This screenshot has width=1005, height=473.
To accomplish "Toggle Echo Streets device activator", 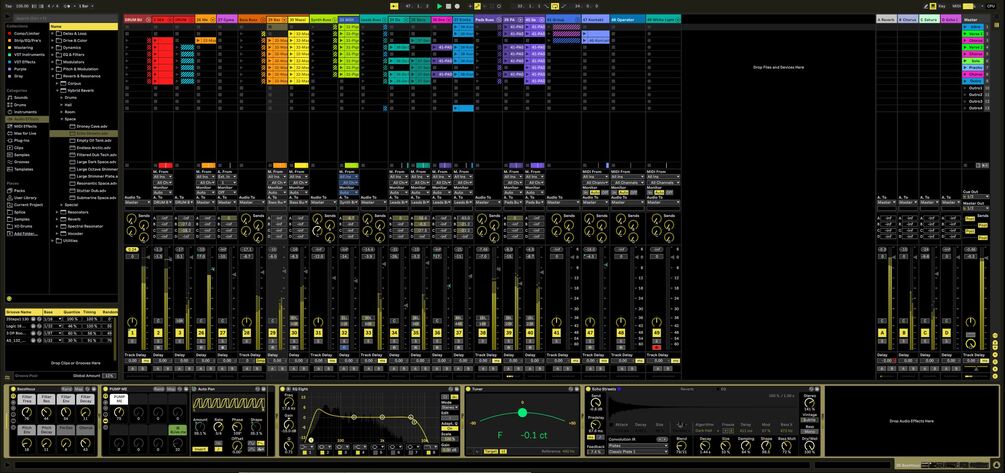I will pos(588,389).
